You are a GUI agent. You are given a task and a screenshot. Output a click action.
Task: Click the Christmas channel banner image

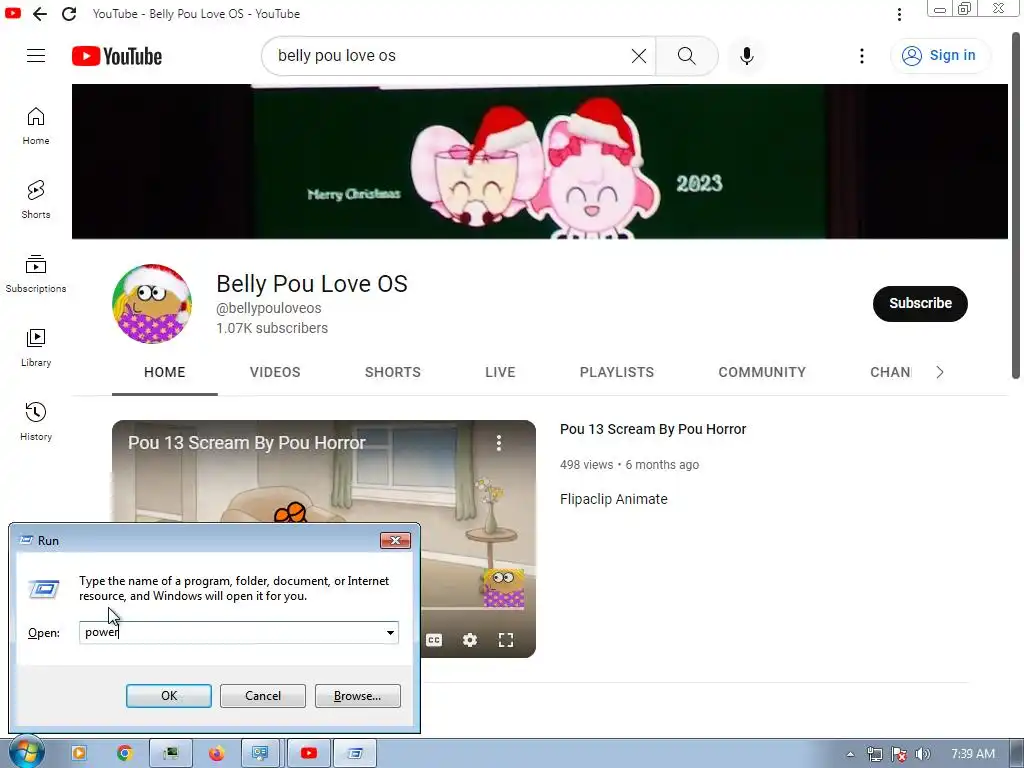pos(539,161)
